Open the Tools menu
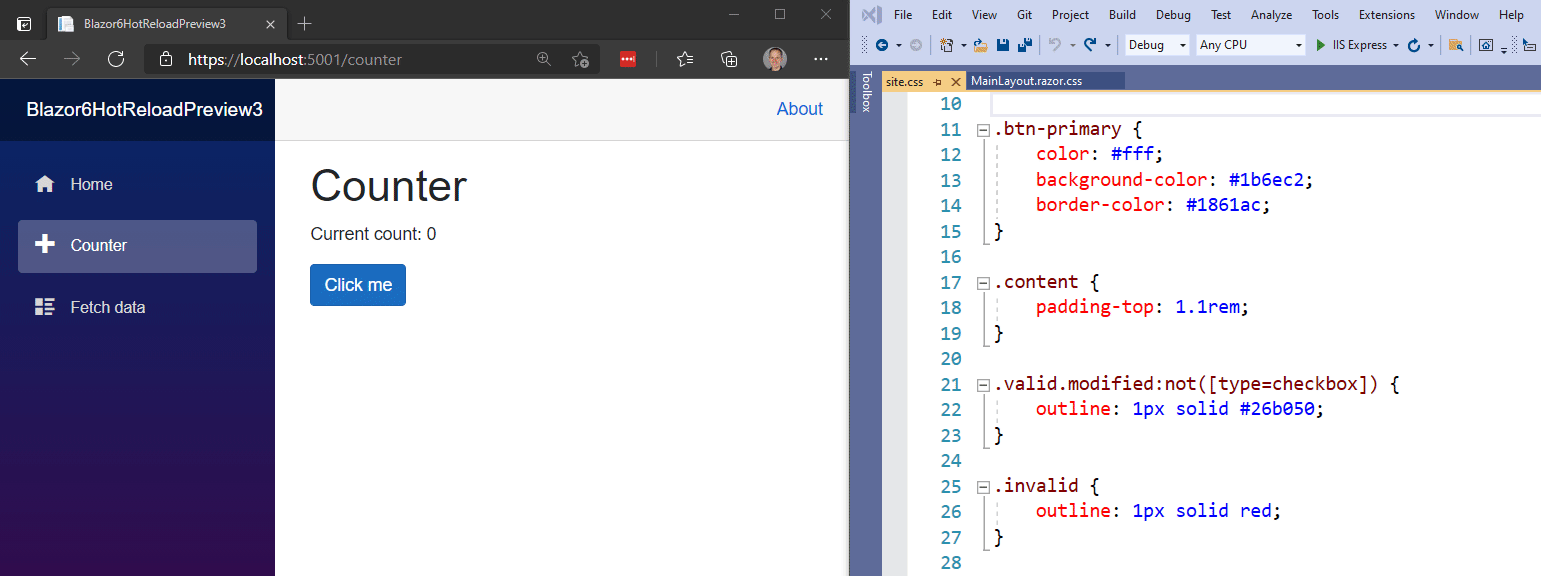The height and width of the screenshot is (576, 1541). [x=1325, y=15]
